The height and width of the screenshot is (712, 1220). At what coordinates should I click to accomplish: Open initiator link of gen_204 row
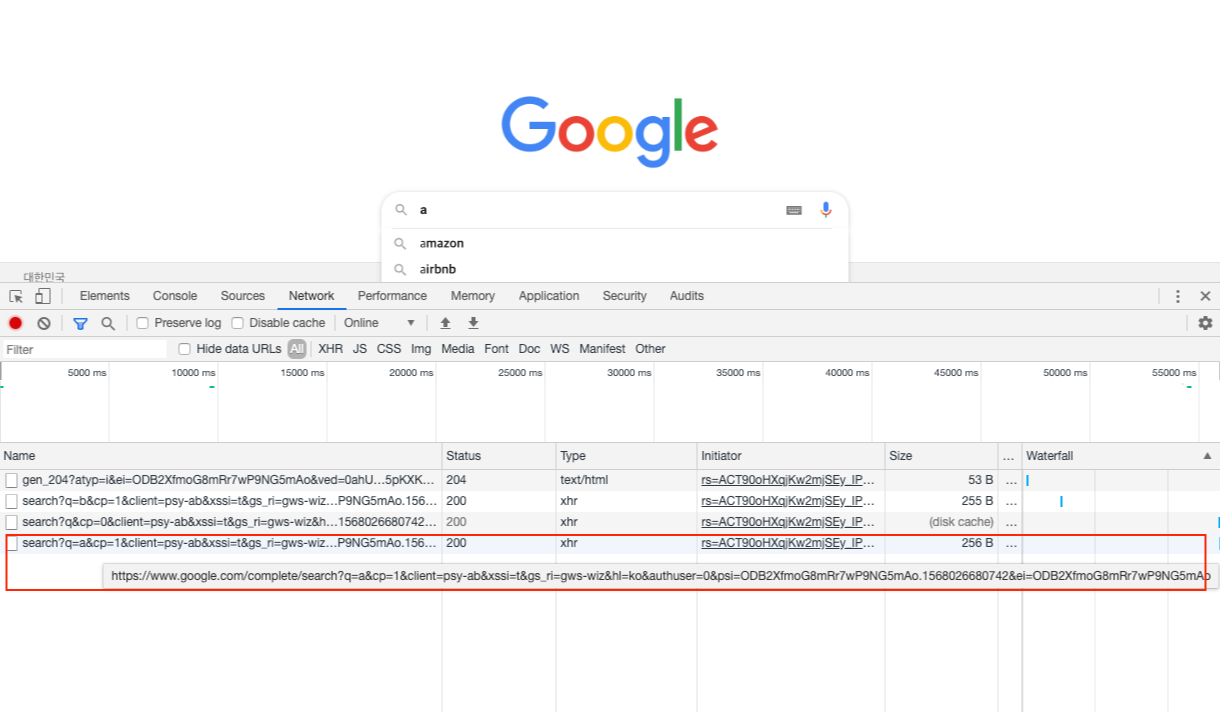click(788, 481)
